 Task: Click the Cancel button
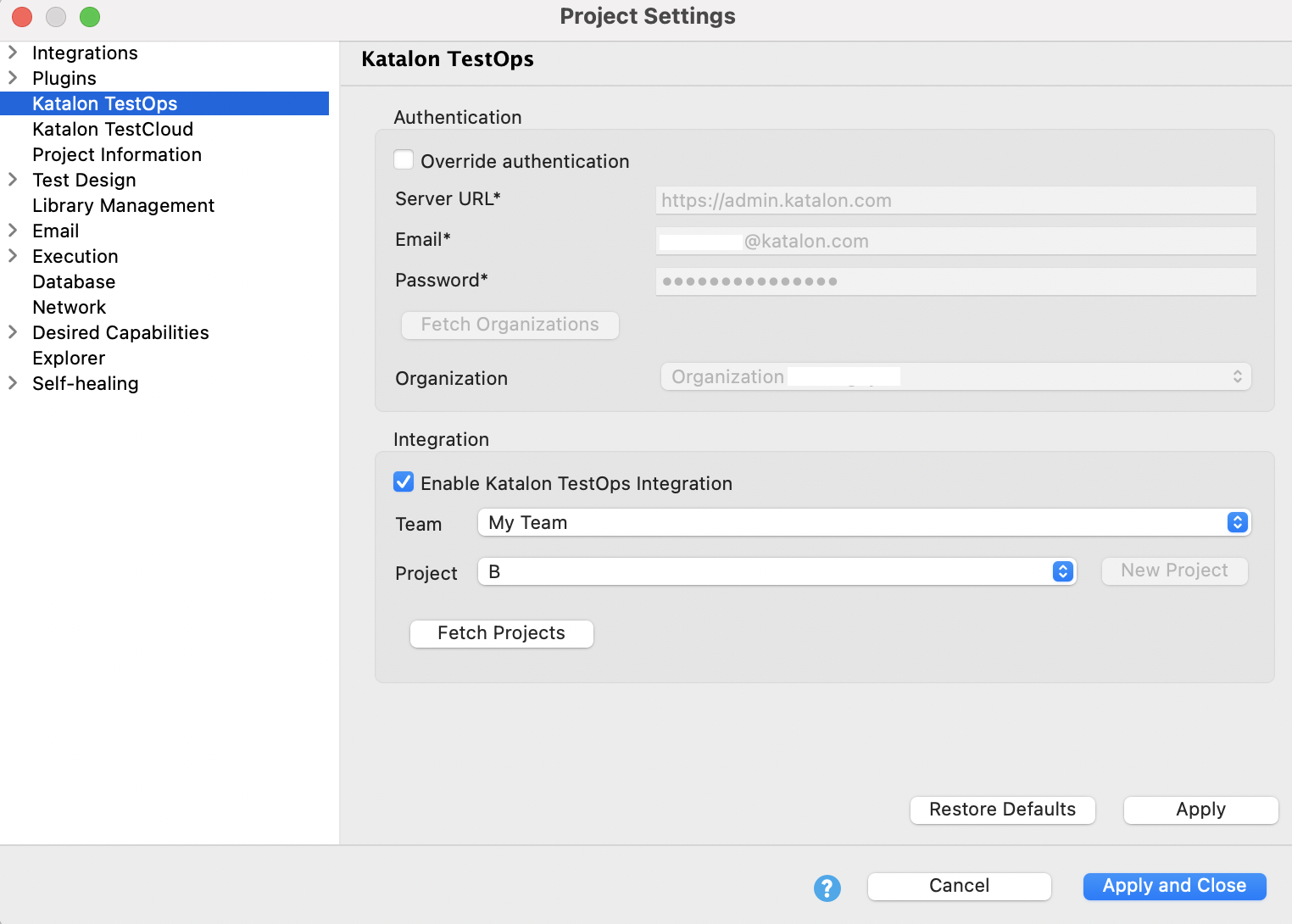[x=959, y=886]
